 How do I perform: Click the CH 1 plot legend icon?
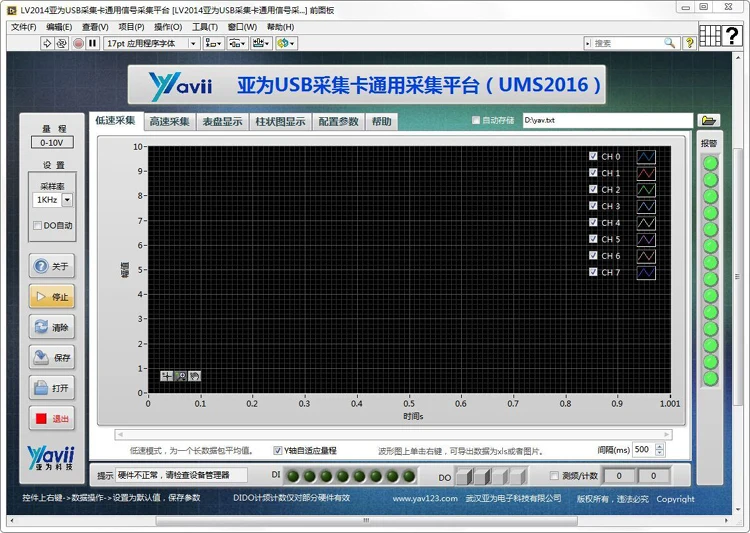point(646,173)
